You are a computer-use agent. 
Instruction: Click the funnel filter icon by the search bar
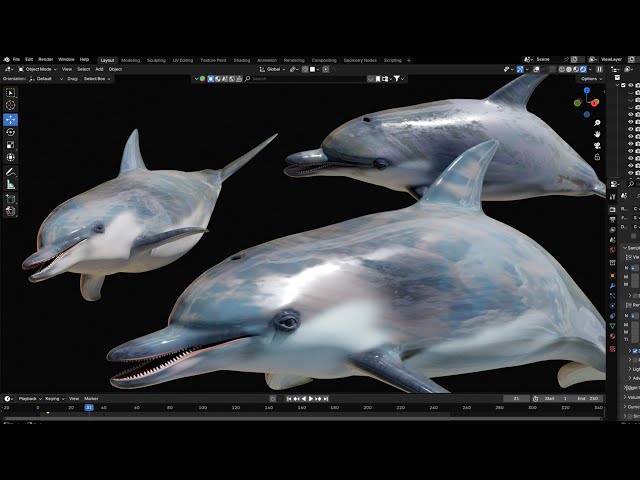pyautogui.click(x=396, y=79)
